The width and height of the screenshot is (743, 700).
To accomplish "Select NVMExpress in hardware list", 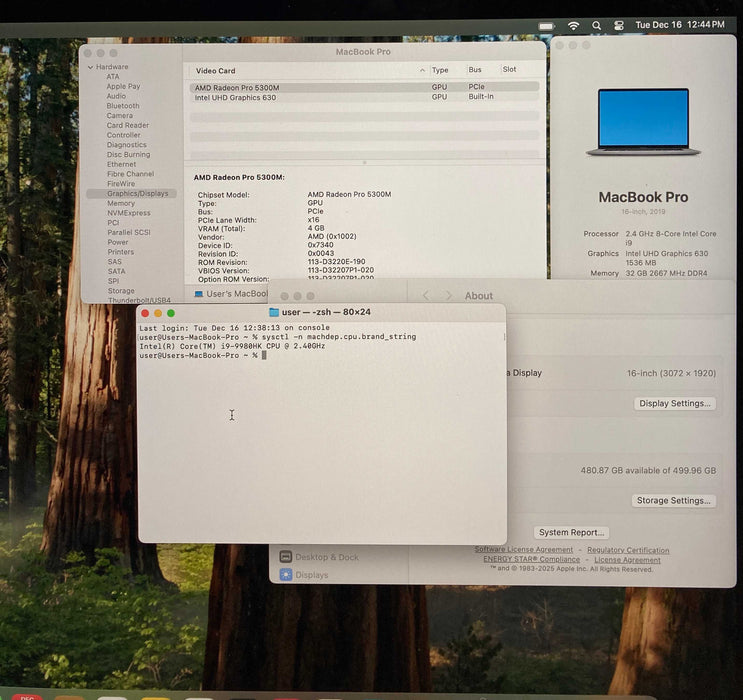I will coord(128,213).
